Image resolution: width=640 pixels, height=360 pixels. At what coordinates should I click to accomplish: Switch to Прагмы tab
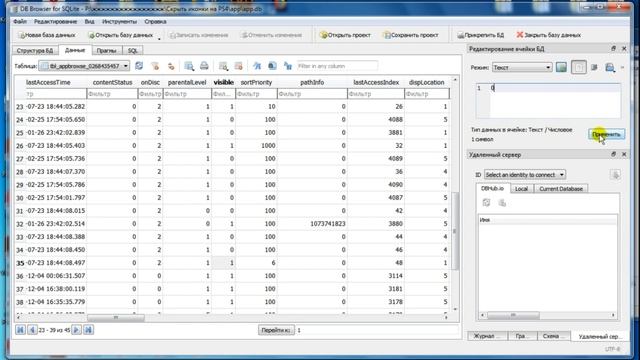(x=107, y=51)
